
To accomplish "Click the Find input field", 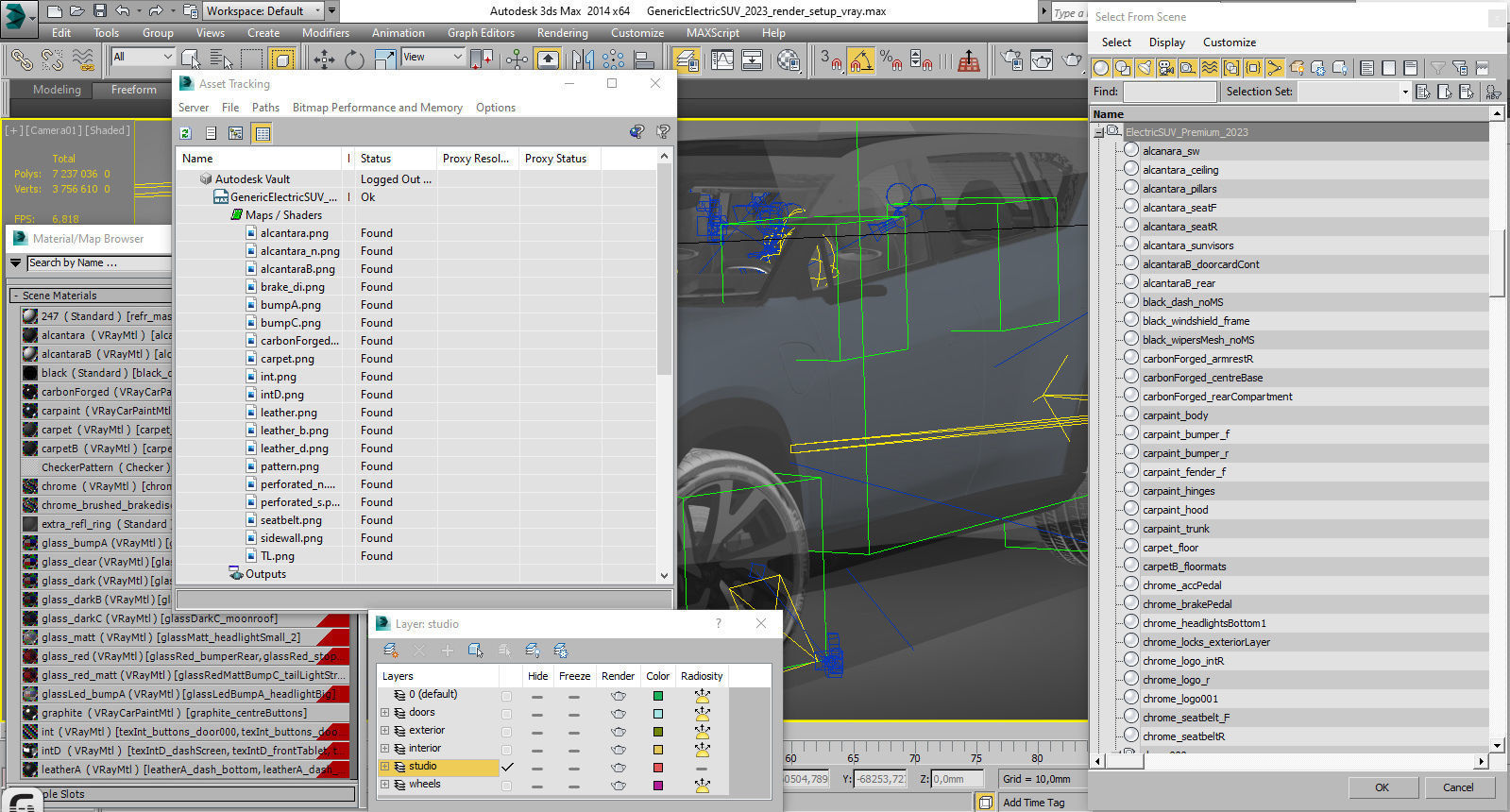I will click(1170, 92).
